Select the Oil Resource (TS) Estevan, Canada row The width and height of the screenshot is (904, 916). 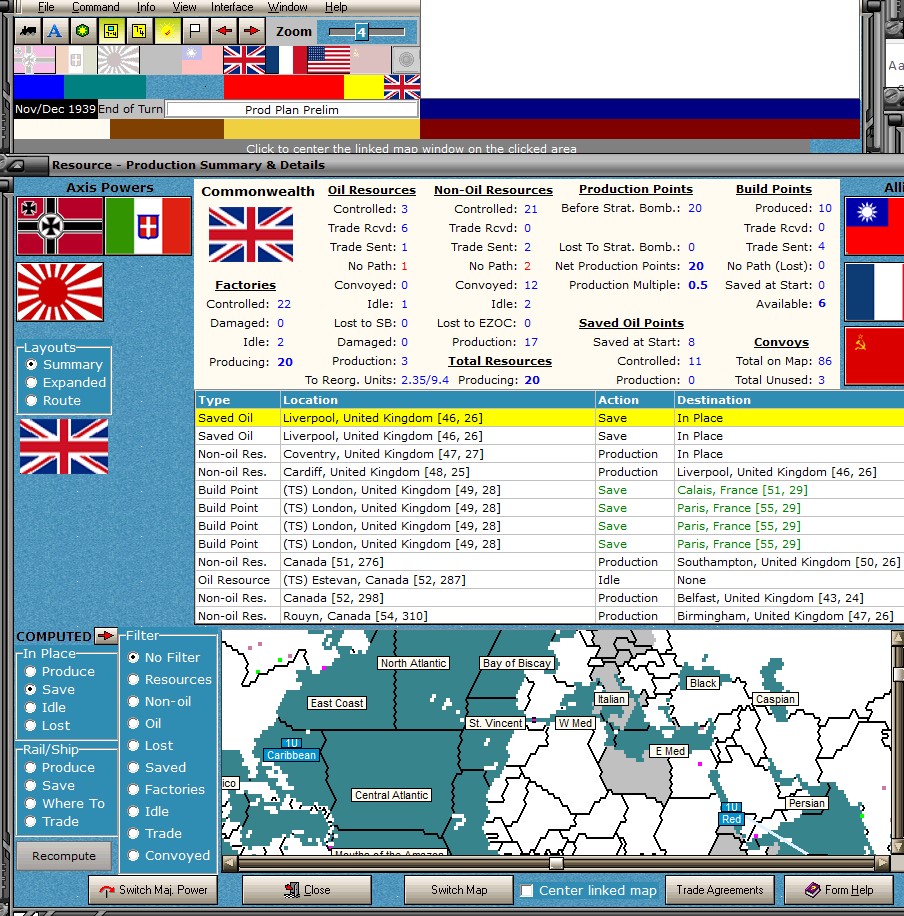tap(549, 580)
